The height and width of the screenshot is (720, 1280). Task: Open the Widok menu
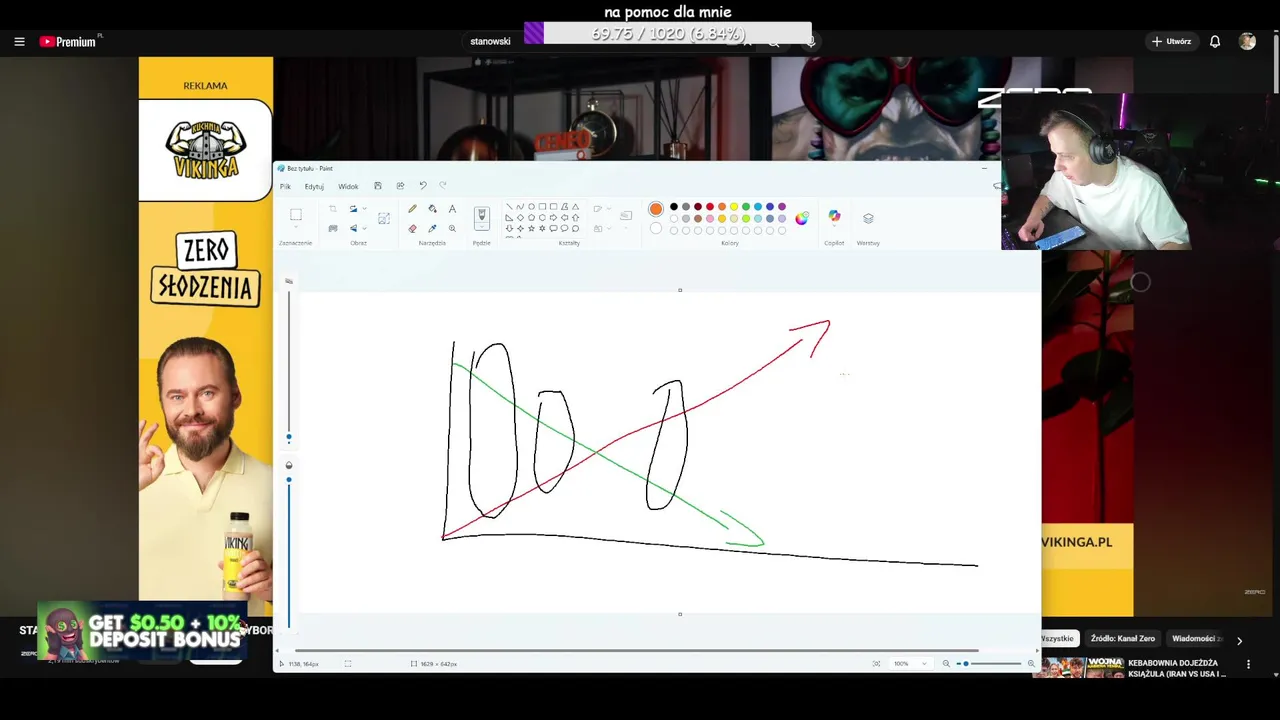(x=348, y=187)
